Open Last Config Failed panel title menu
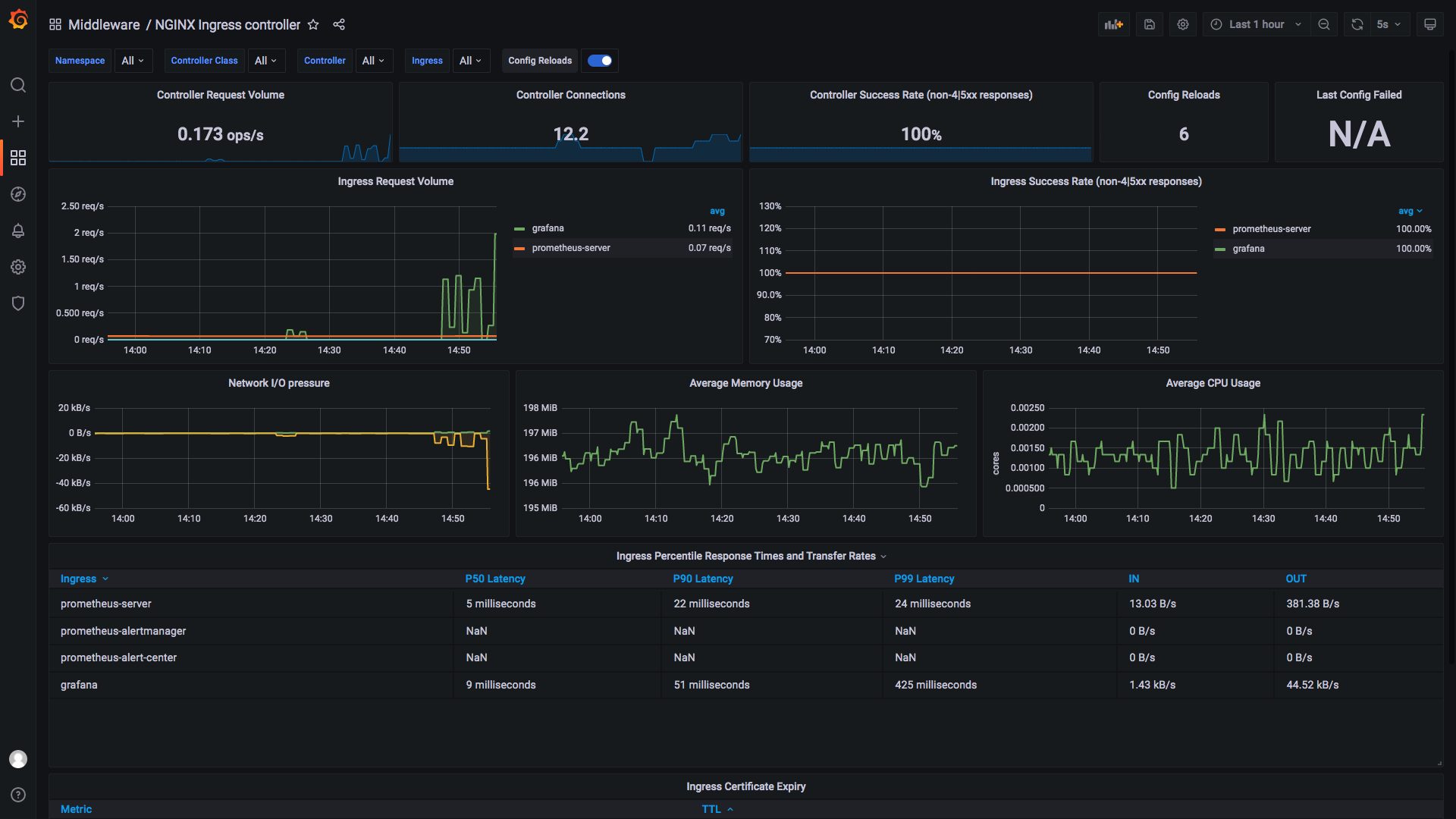 pyautogui.click(x=1359, y=95)
